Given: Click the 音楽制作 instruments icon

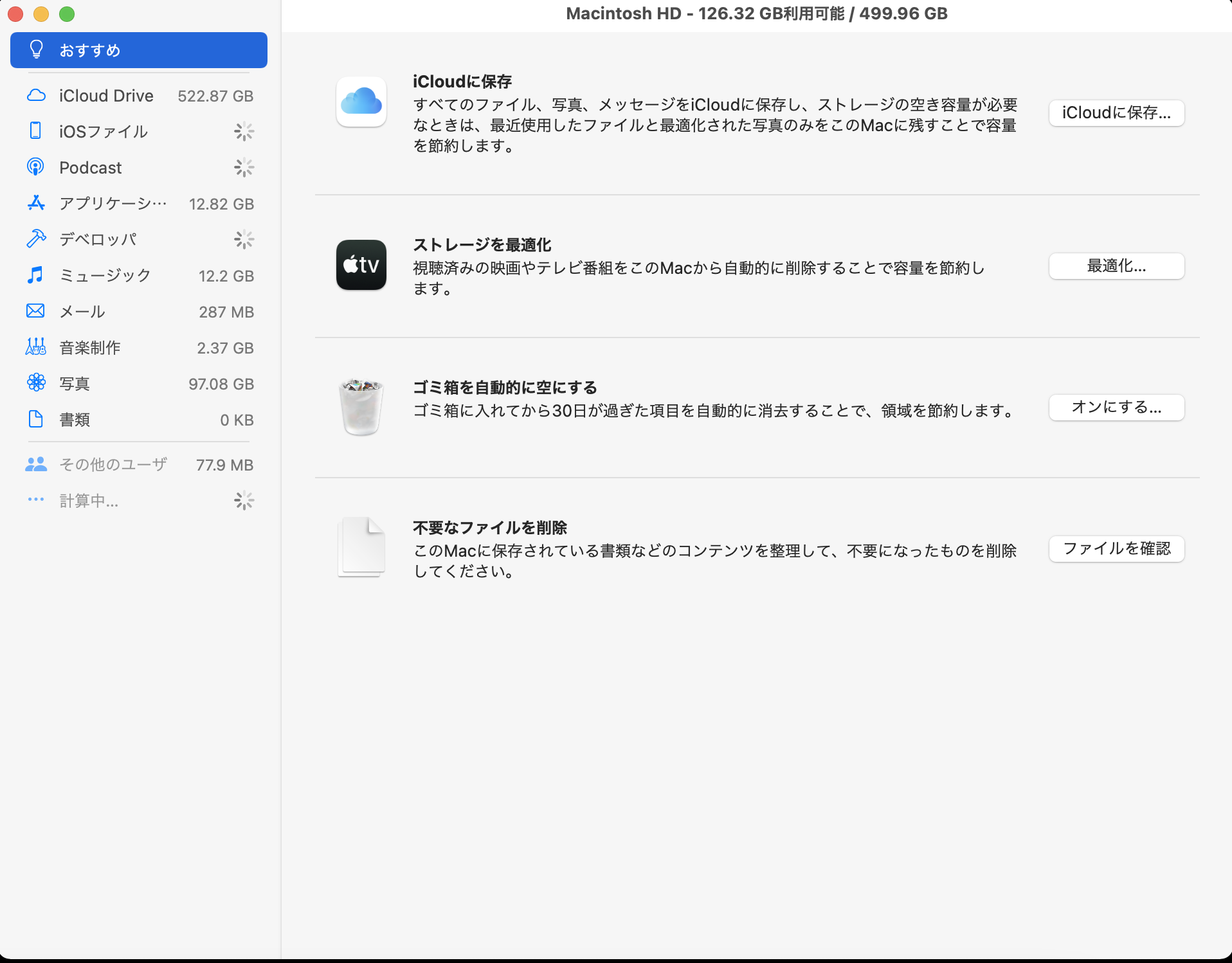Looking at the screenshot, I should pyautogui.click(x=36, y=347).
